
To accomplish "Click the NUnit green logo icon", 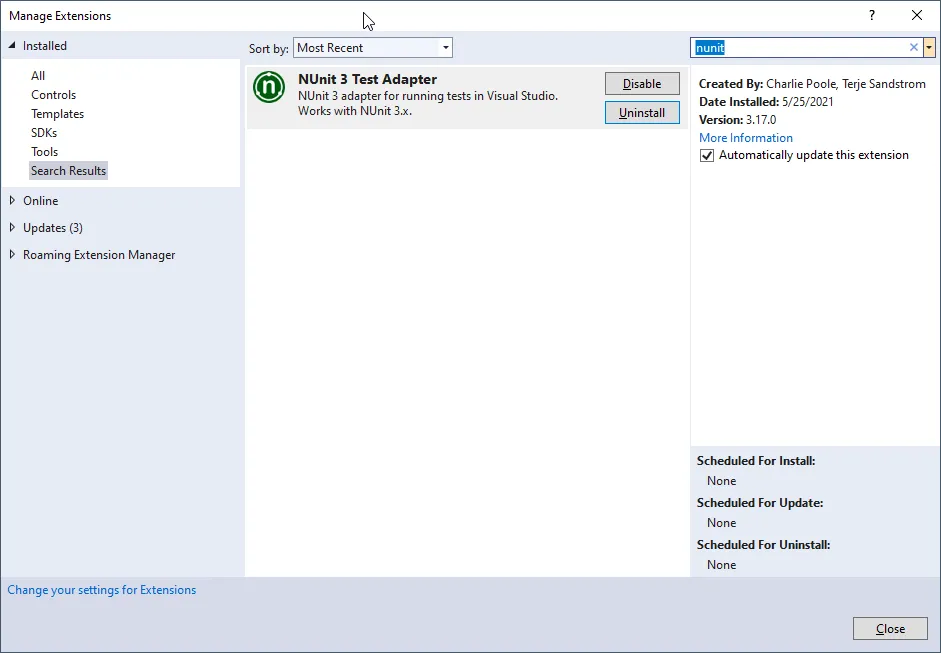I will [x=269, y=87].
